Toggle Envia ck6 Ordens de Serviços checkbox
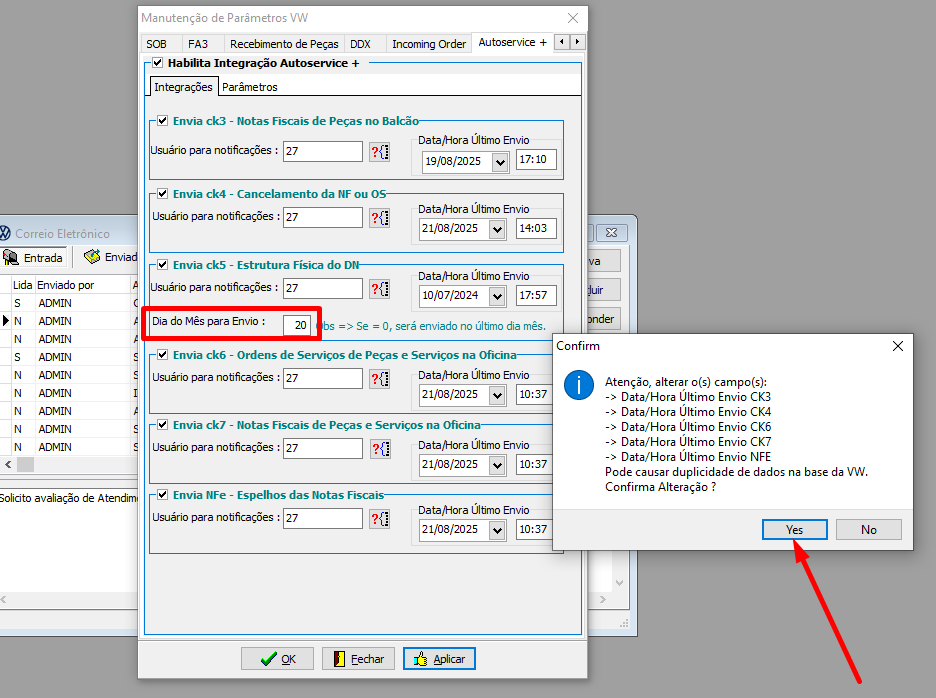Viewport: 936px width, 698px height. (x=162, y=355)
